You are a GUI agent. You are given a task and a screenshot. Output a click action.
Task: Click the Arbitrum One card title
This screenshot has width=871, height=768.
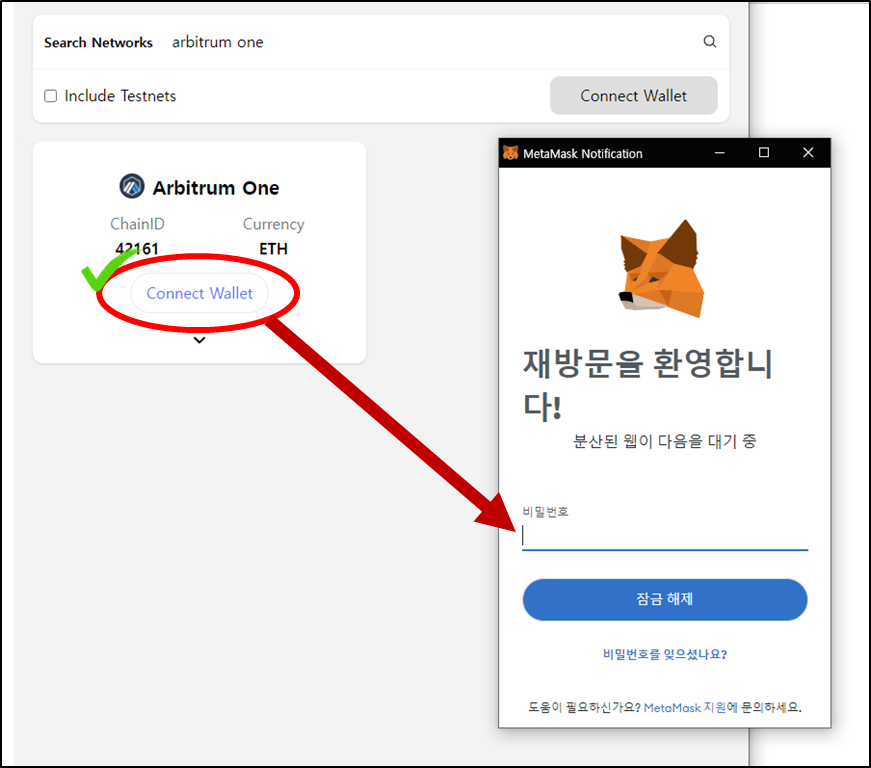216,188
